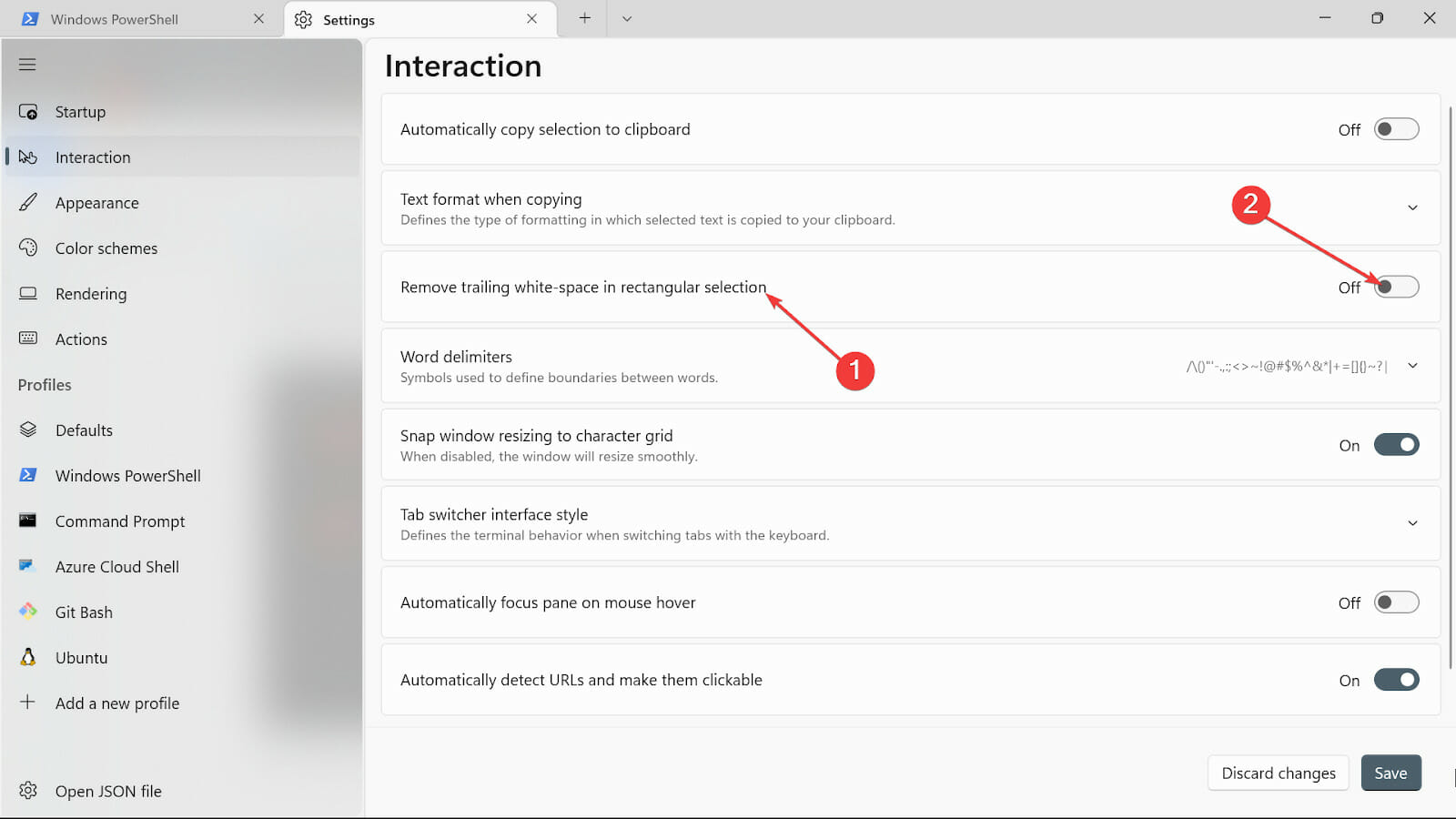Open the Windows PowerShell profile settings

(182, 476)
